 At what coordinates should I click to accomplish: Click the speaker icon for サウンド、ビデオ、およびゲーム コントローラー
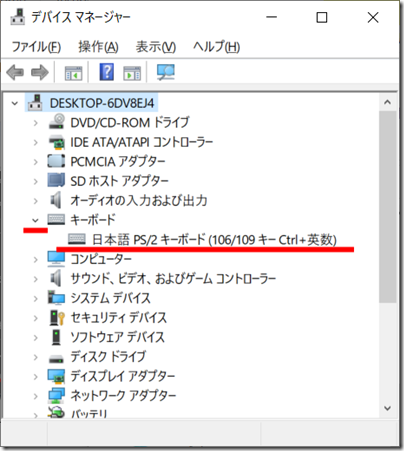(56, 278)
